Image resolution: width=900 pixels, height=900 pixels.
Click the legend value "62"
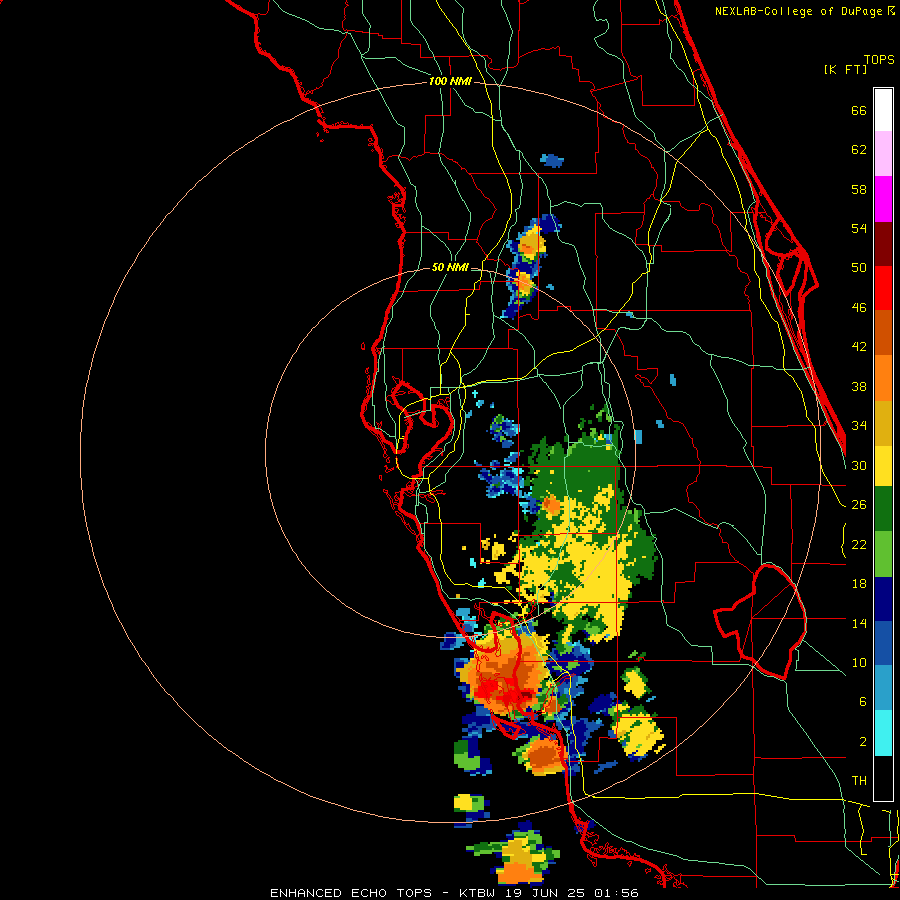(x=859, y=150)
